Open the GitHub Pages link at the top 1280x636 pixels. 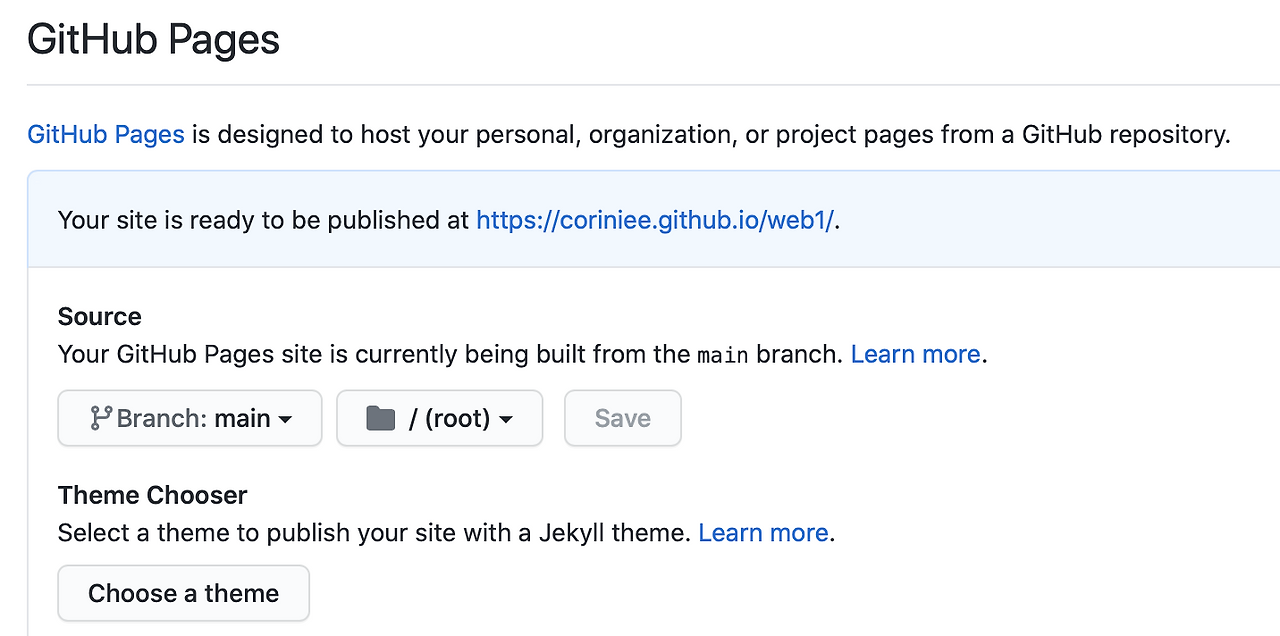(105, 134)
